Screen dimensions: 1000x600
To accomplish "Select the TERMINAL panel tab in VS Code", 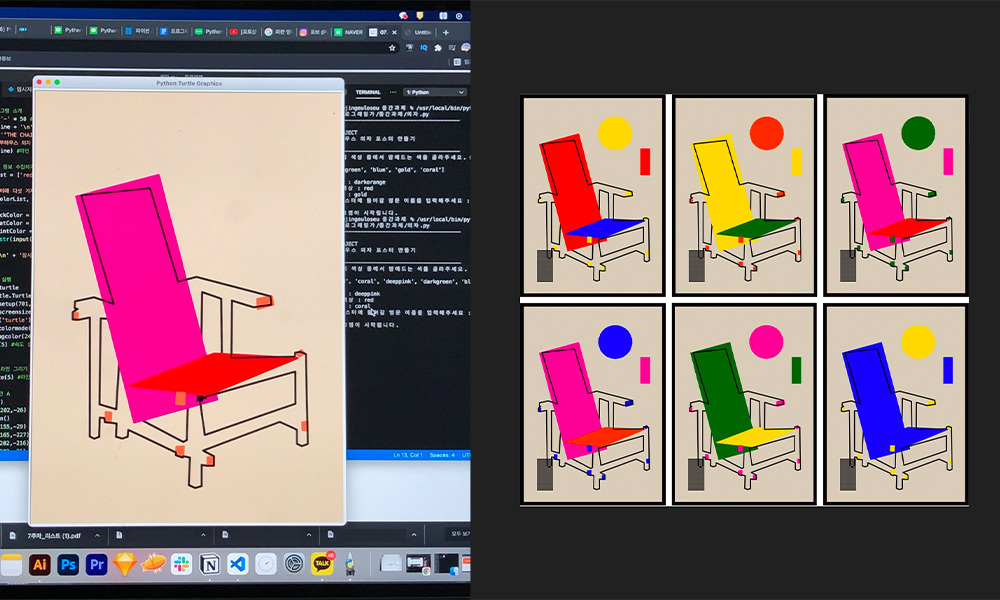I will click(x=368, y=92).
